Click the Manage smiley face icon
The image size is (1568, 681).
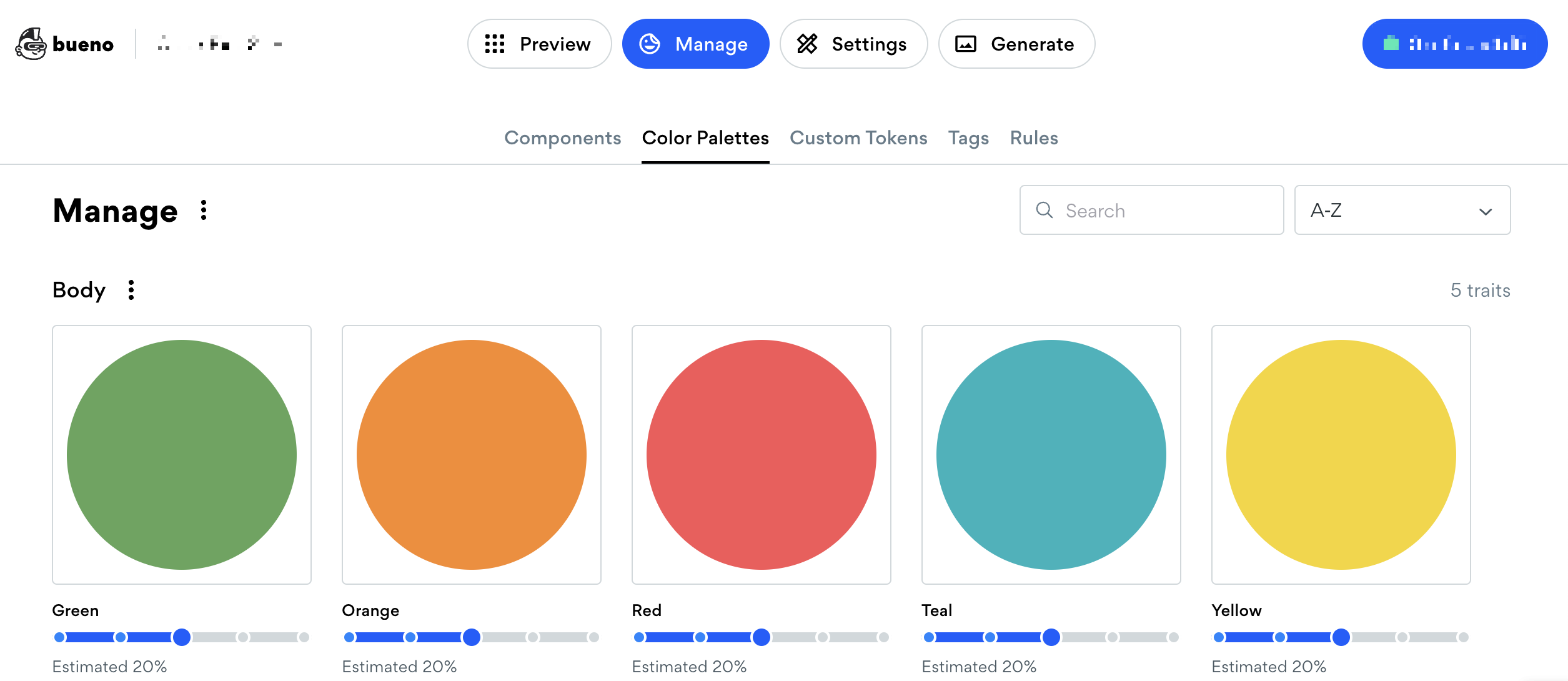[x=650, y=44]
